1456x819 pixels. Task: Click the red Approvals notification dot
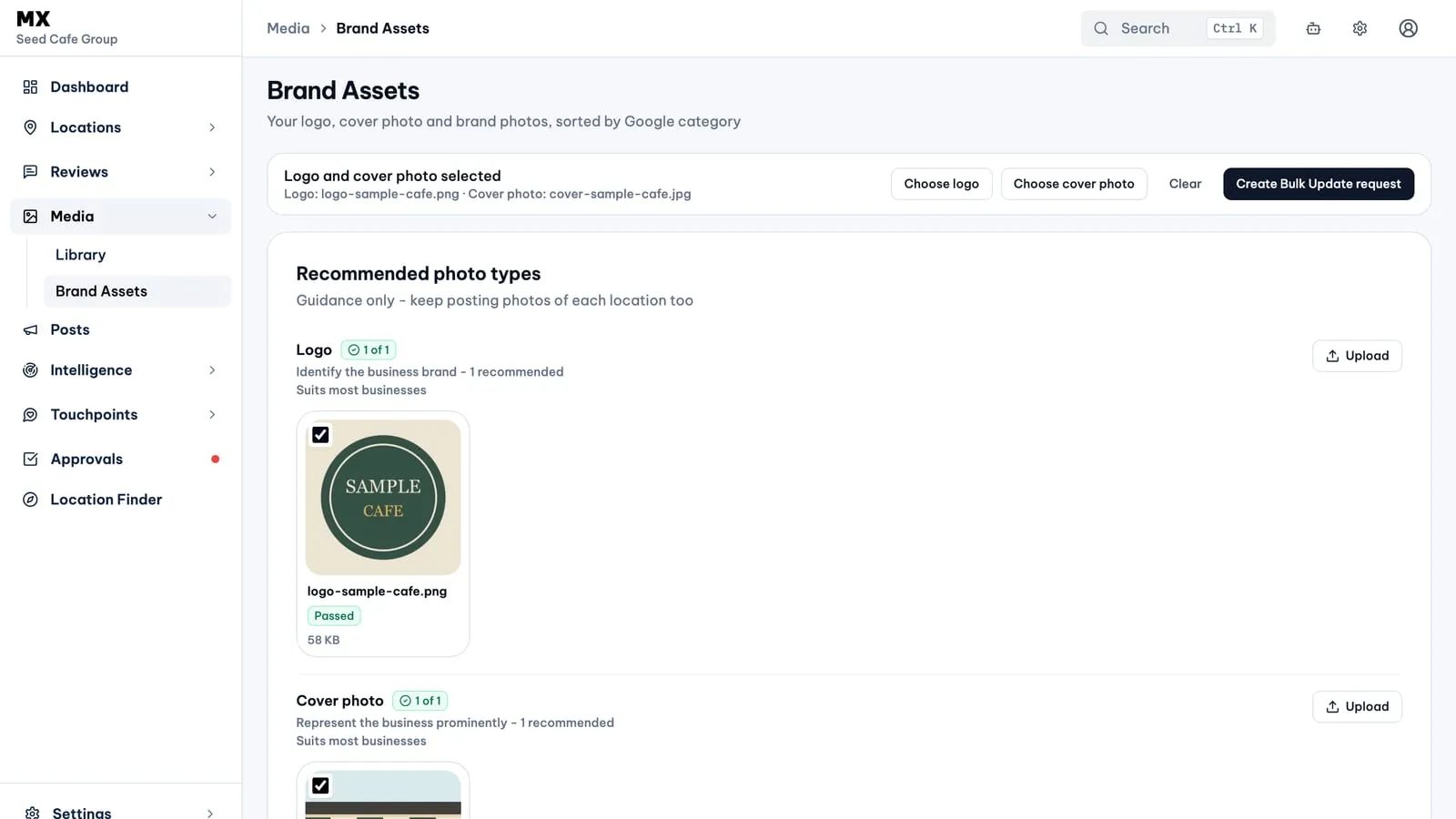click(215, 459)
